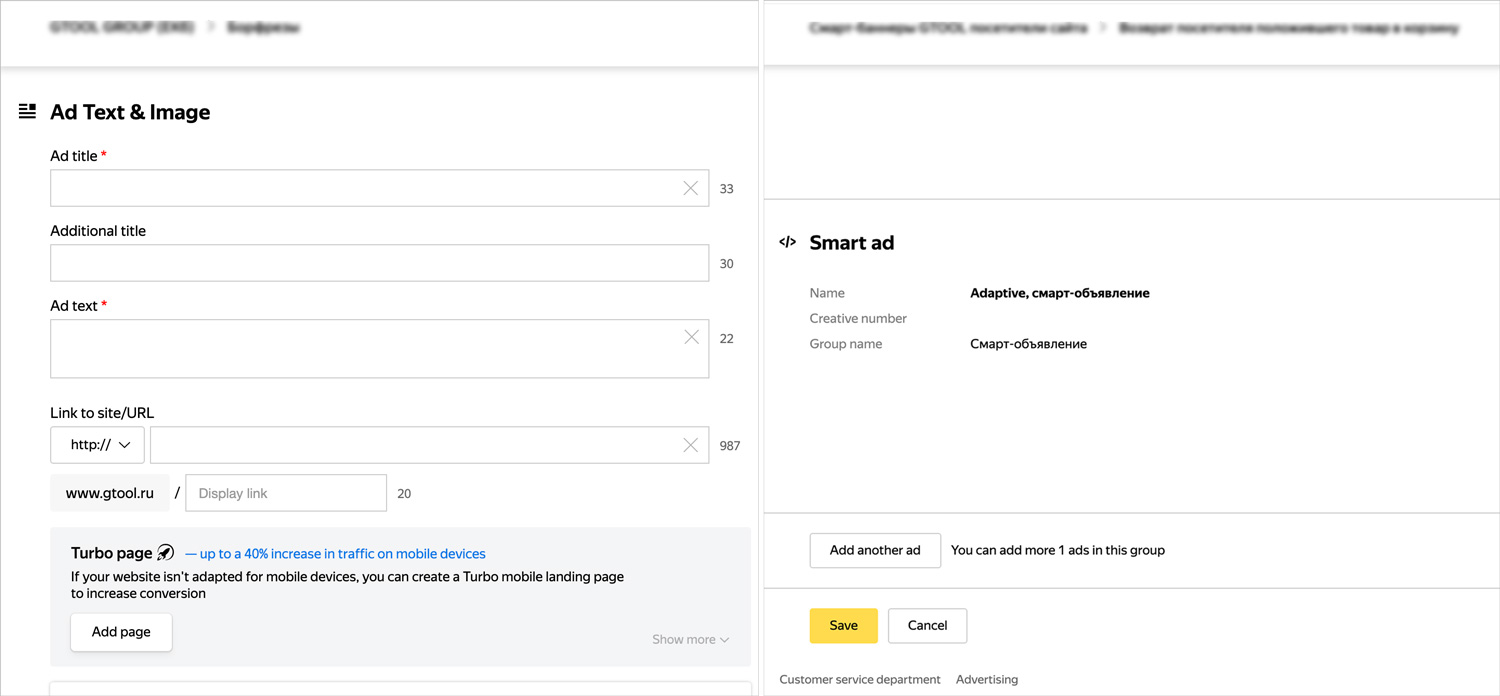Viewport: 1500px width, 696px height.
Task: Click the Add another ad button
Action: coord(875,550)
